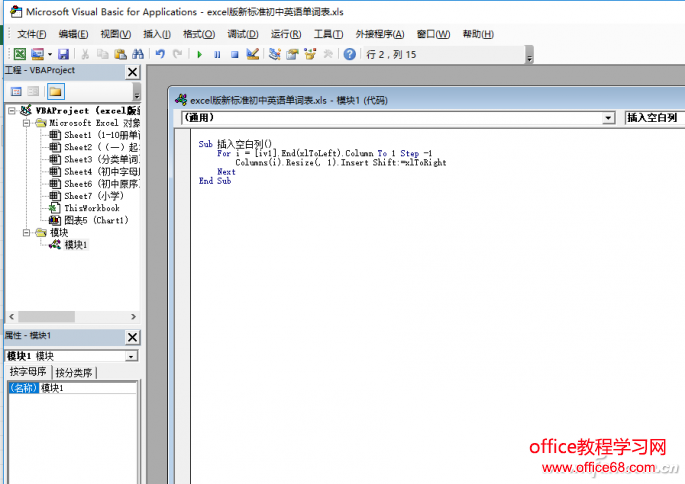Open the Insert UserForm dropdown arrow
This screenshot has height=484, width=685.
coord(50,55)
